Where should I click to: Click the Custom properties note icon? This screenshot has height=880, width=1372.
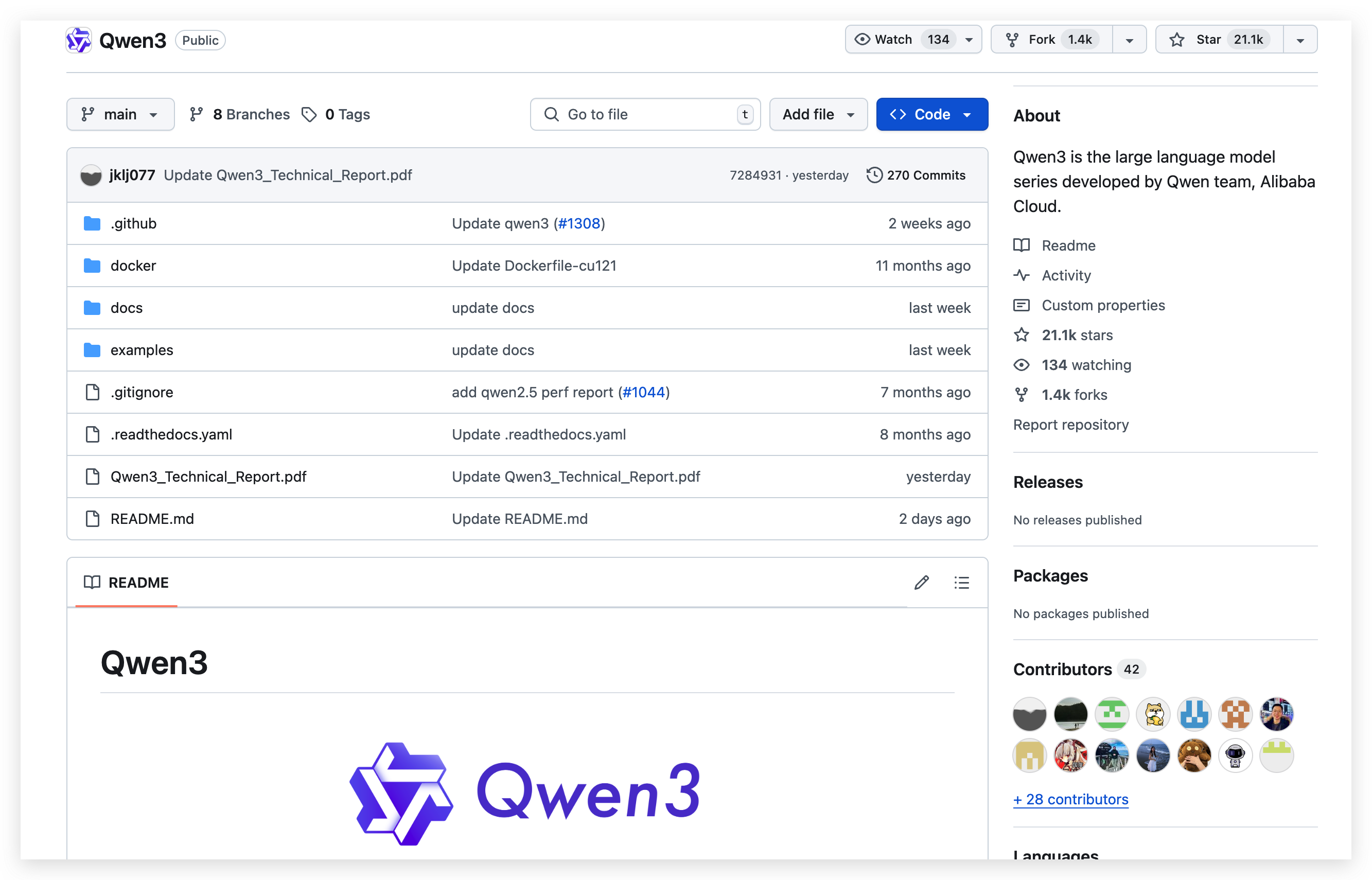tap(1022, 305)
